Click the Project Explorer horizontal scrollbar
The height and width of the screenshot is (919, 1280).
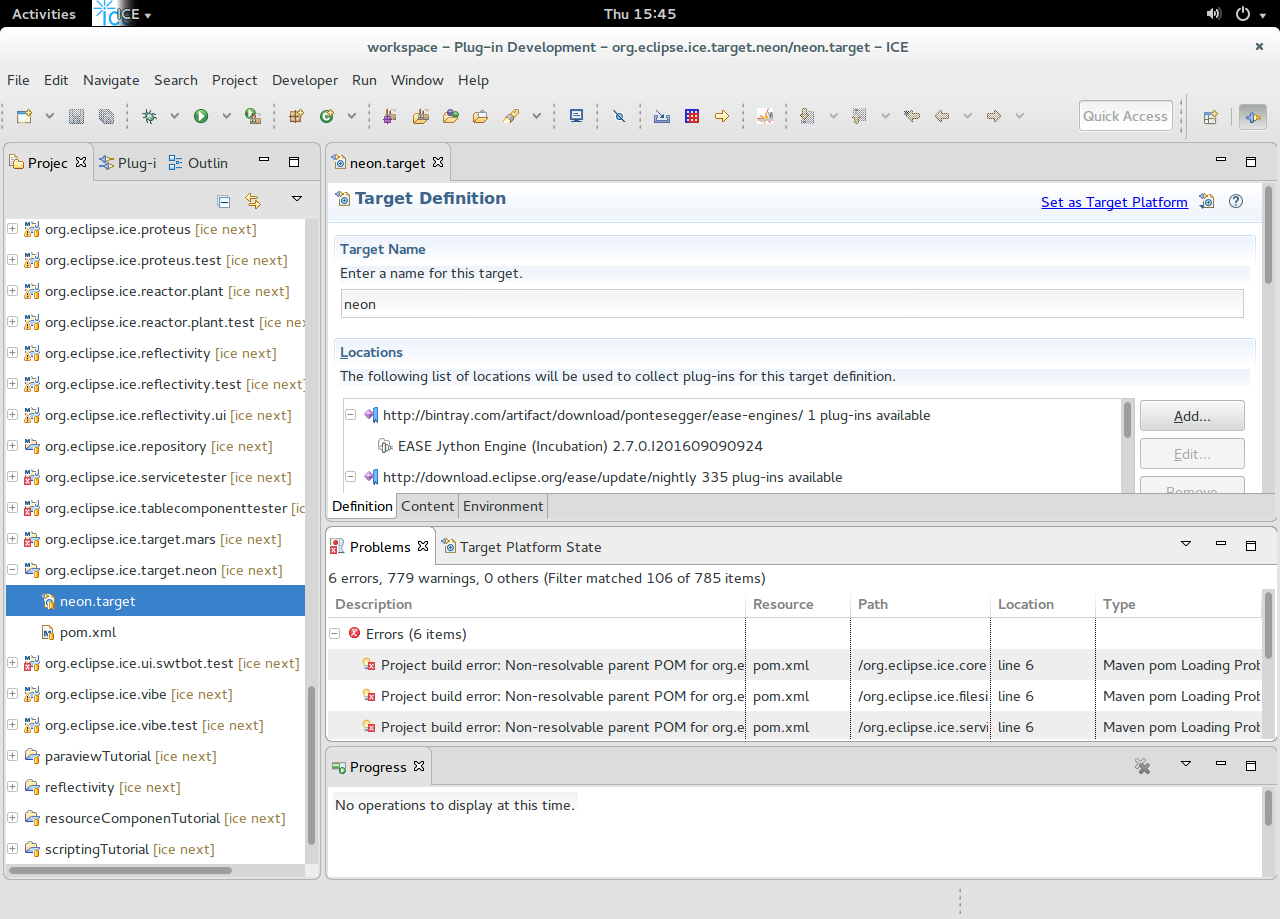[x=119, y=871]
